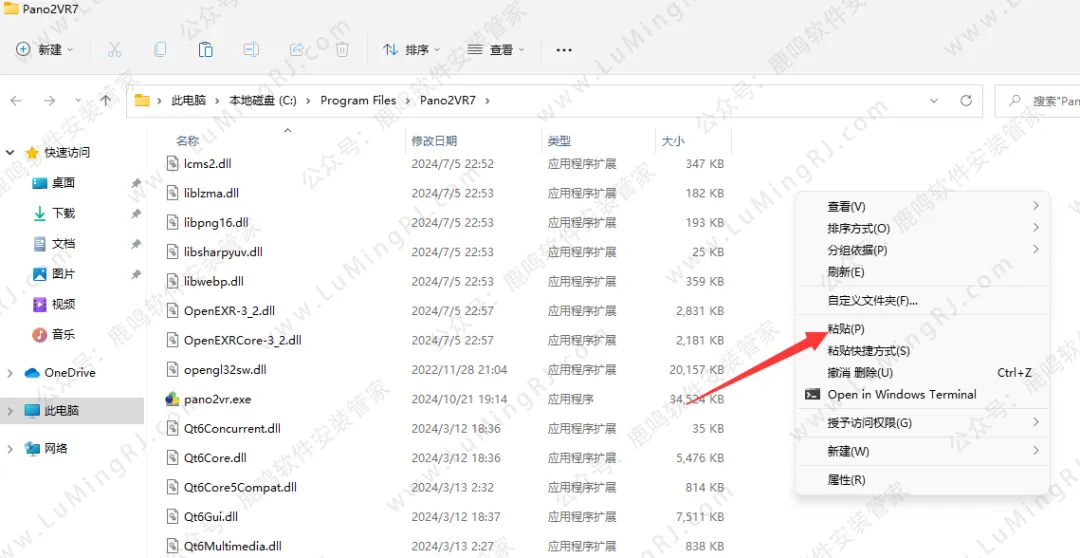Select the liblzma.dll file icon
This screenshot has height=558, width=1080.
click(172, 193)
